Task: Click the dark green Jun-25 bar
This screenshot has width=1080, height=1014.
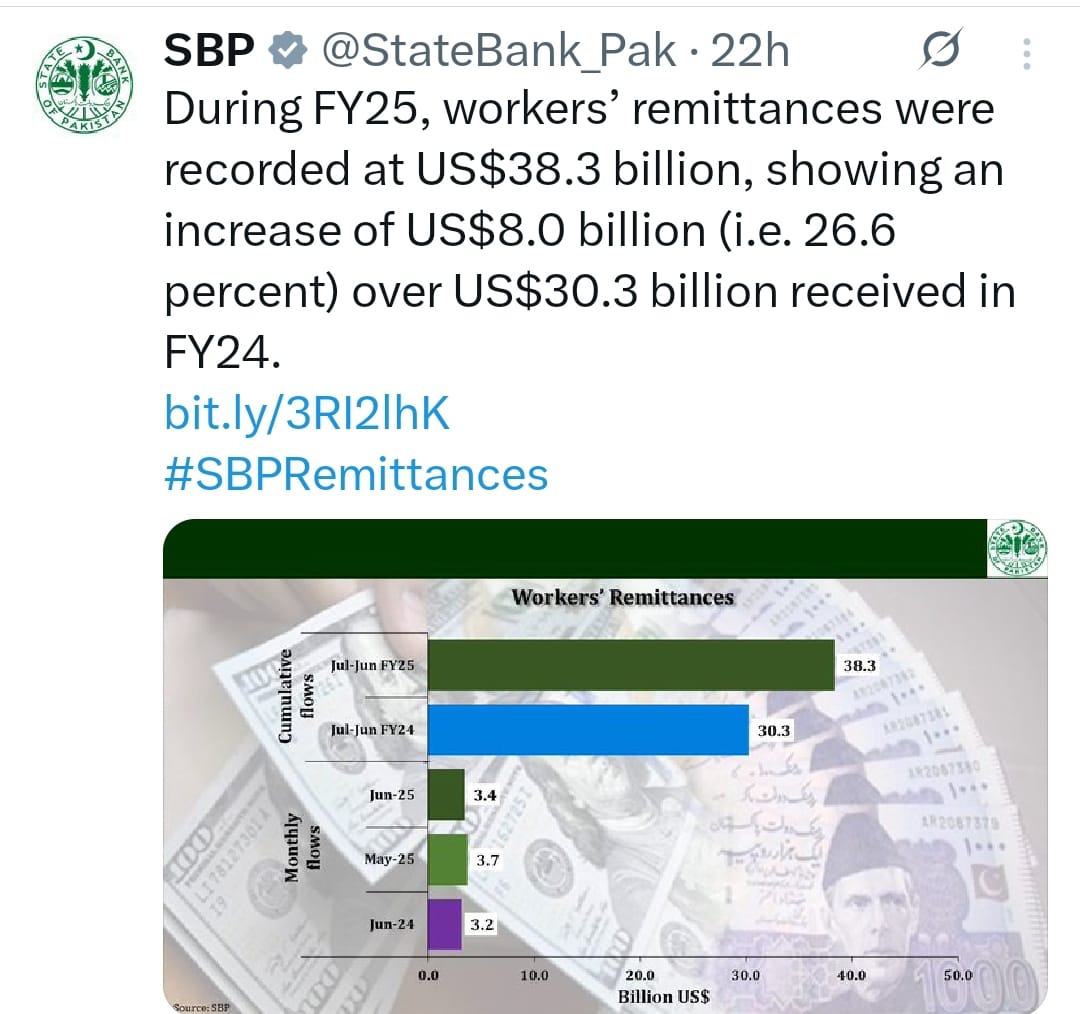Action: click(x=446, y=794)
